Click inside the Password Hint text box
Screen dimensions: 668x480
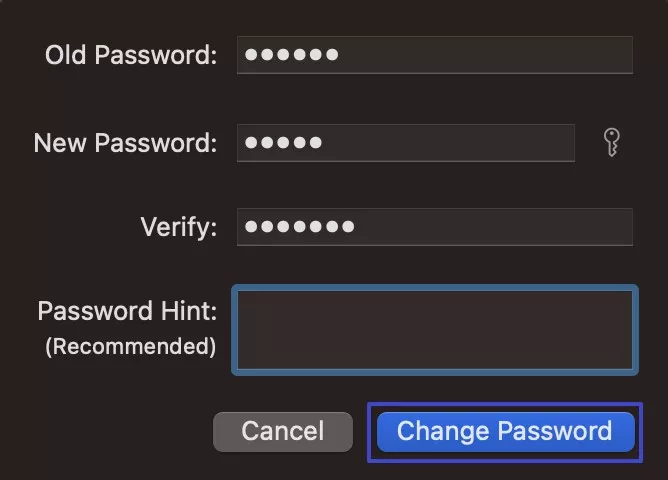(x=435, y=330)
